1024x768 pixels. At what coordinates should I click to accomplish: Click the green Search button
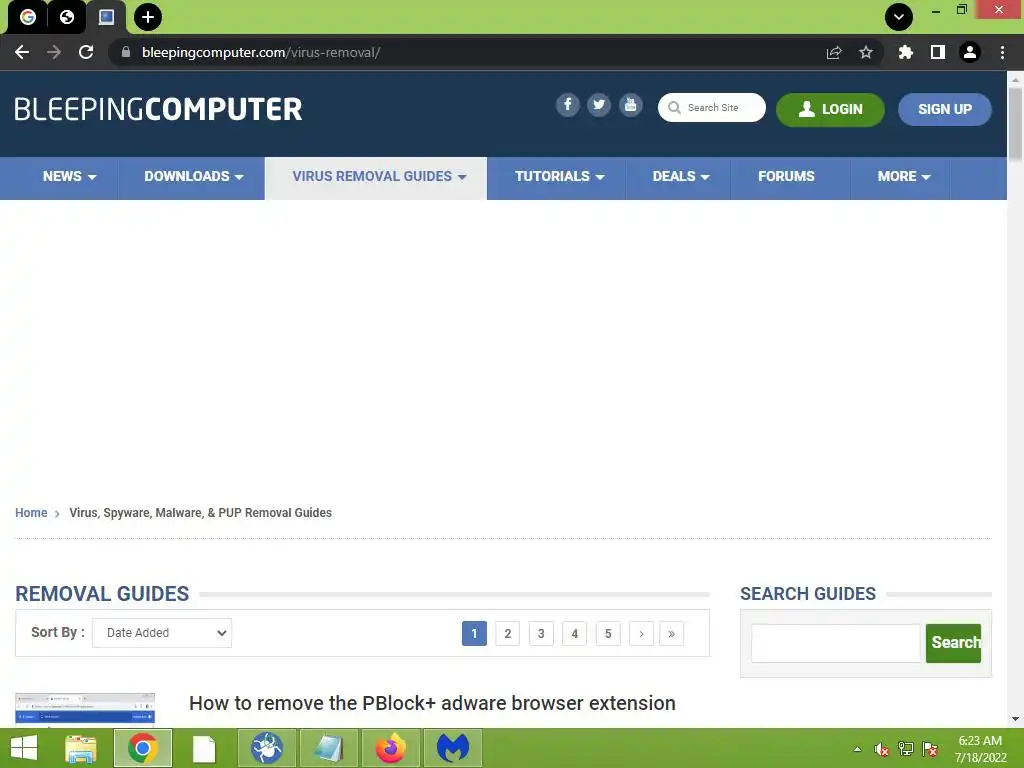953,643
